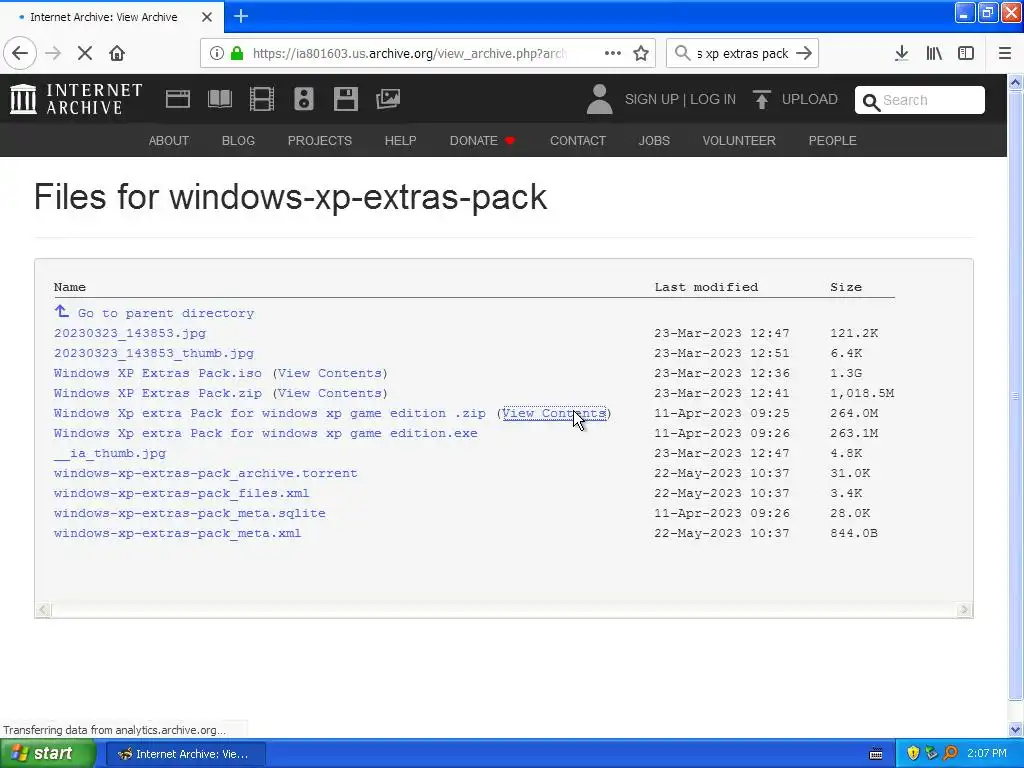Image resolution: width=1024 pixels, height=768 pixels.
Task: Open file 20230323_143853.jpg
Action: point(130,333)
